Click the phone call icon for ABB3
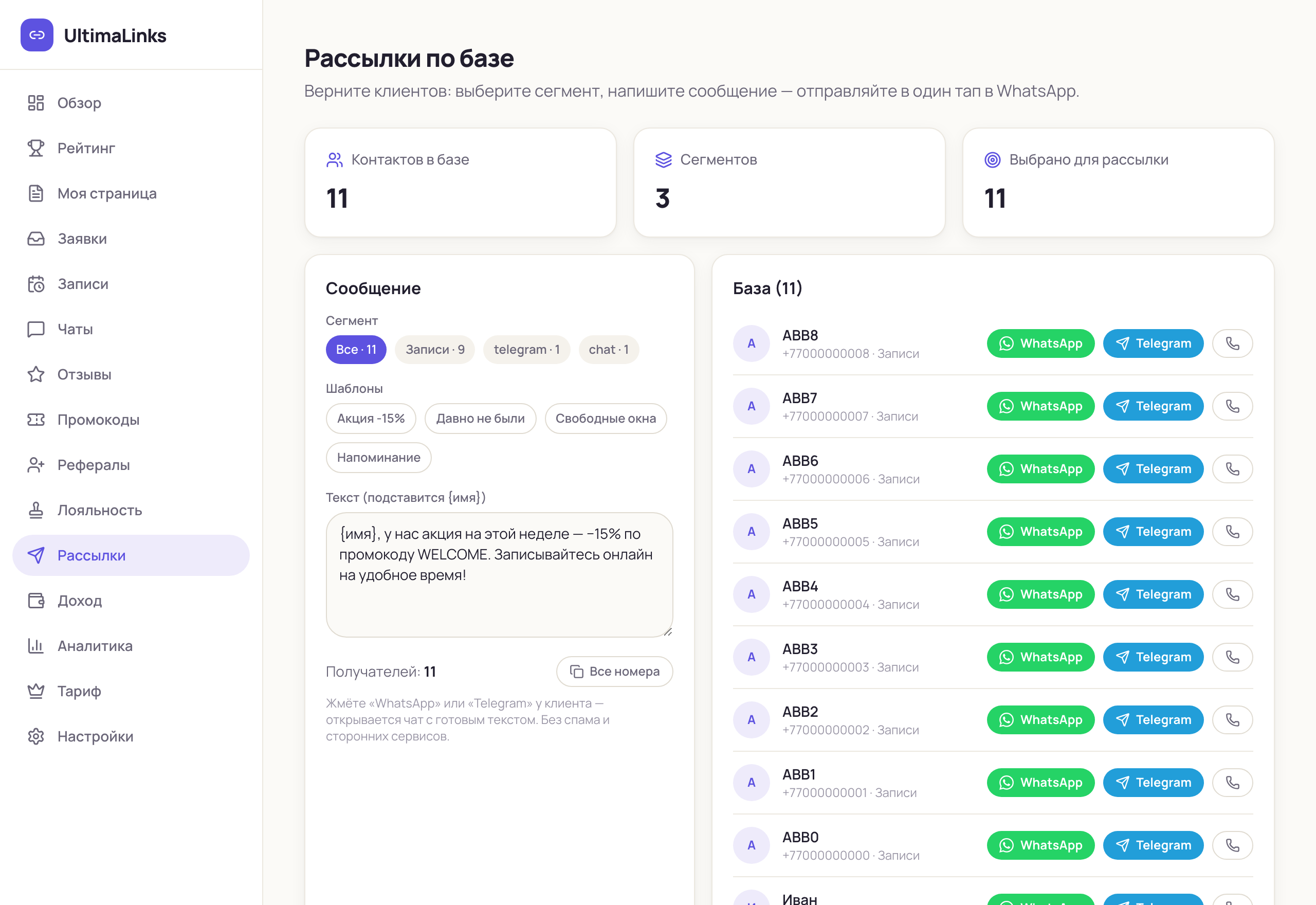Viewport: 1316px width, 905px height. click(x=1232, y=657)
